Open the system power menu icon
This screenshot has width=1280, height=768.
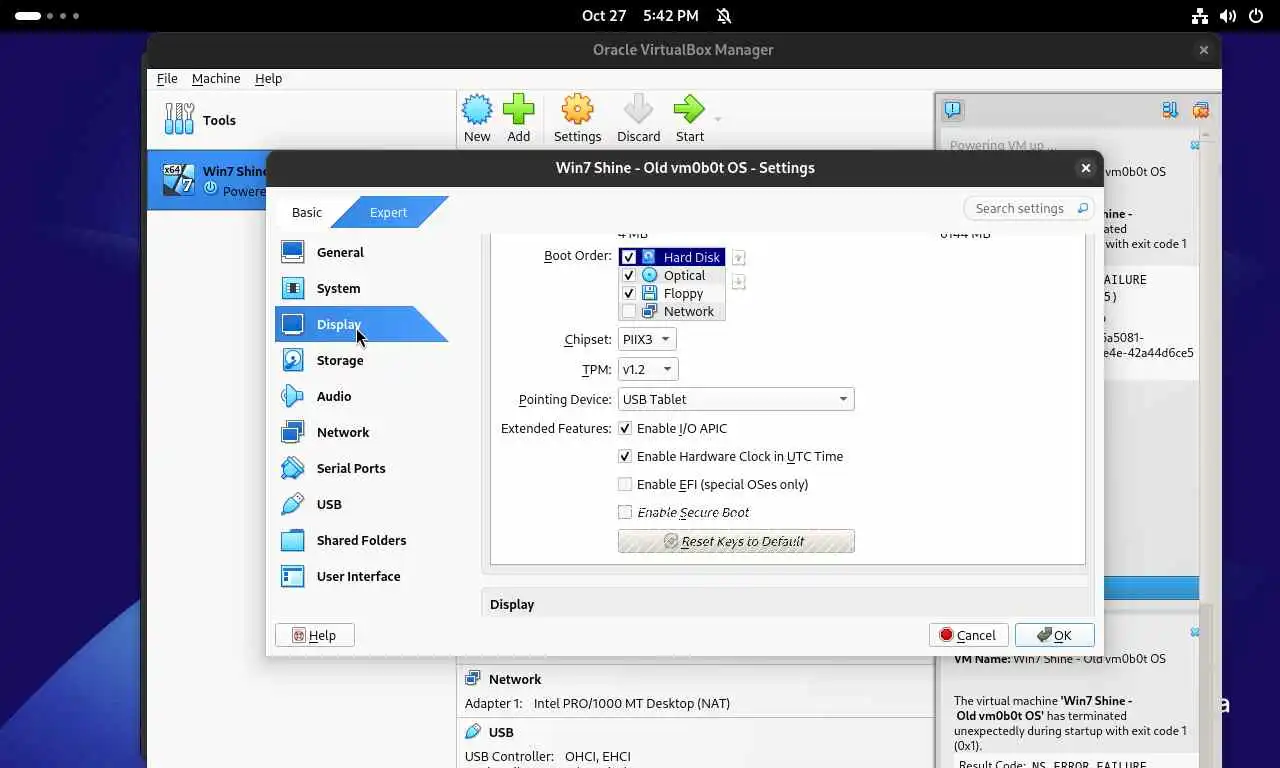click(1256, 16)
